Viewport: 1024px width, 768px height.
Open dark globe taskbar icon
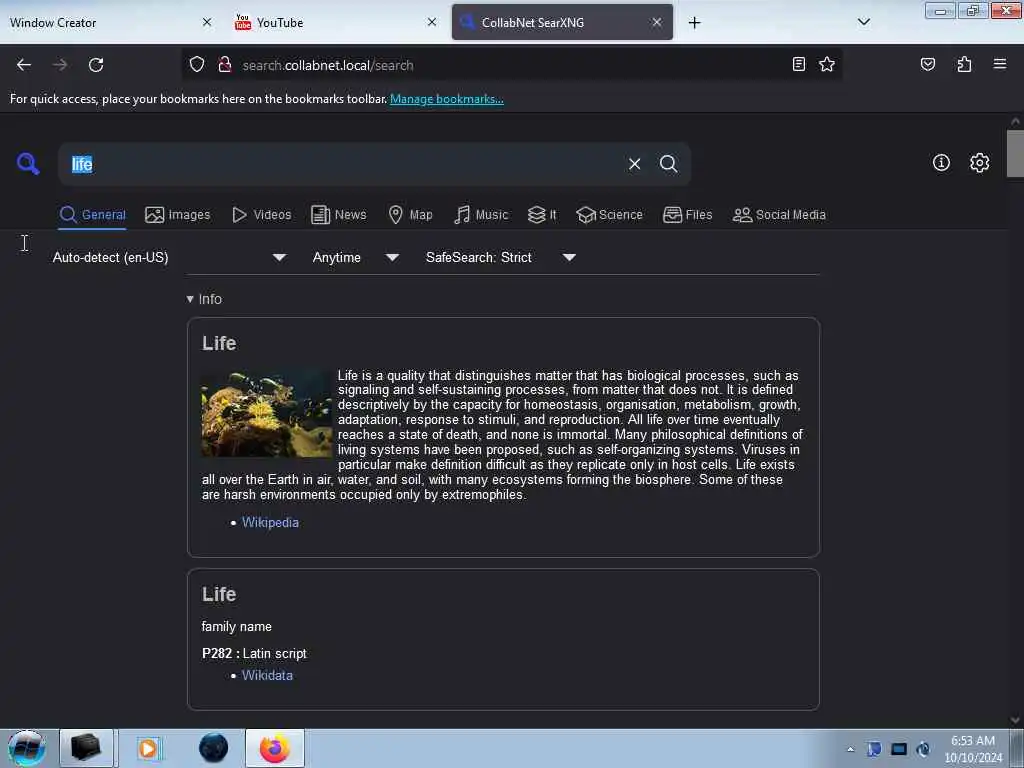tap(213, 748)
